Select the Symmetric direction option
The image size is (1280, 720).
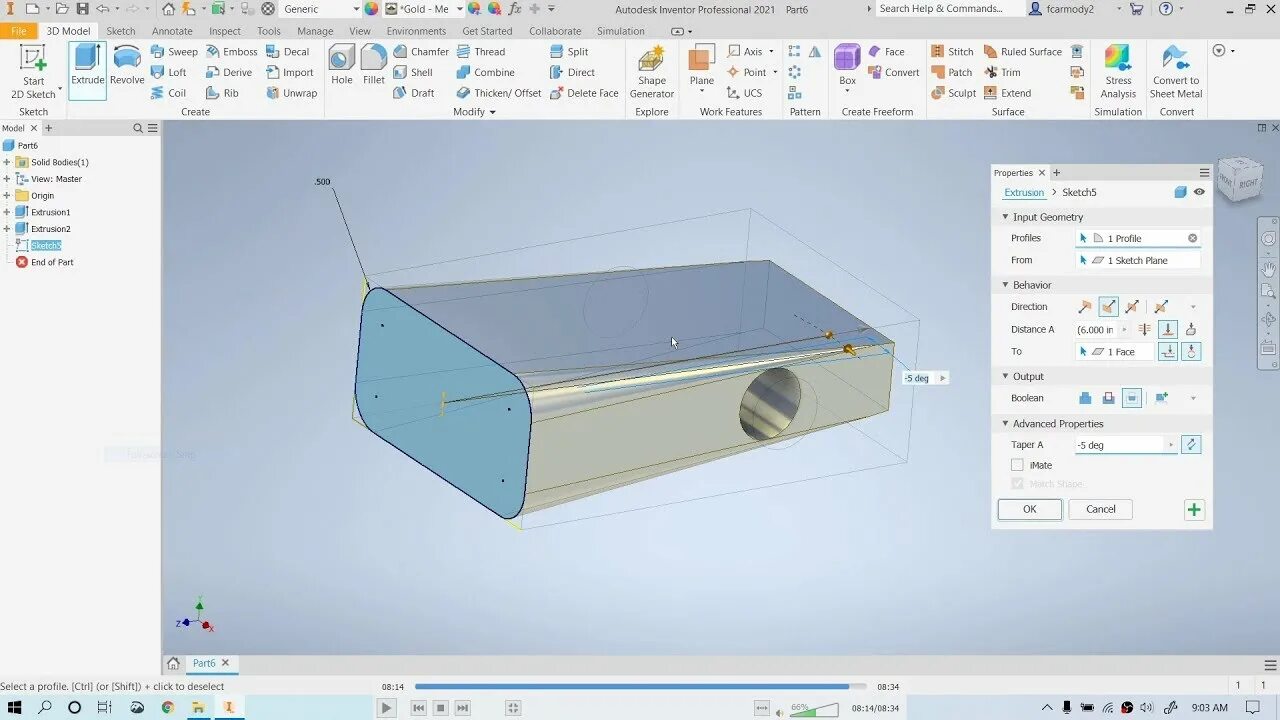[x=1132, y=307]
